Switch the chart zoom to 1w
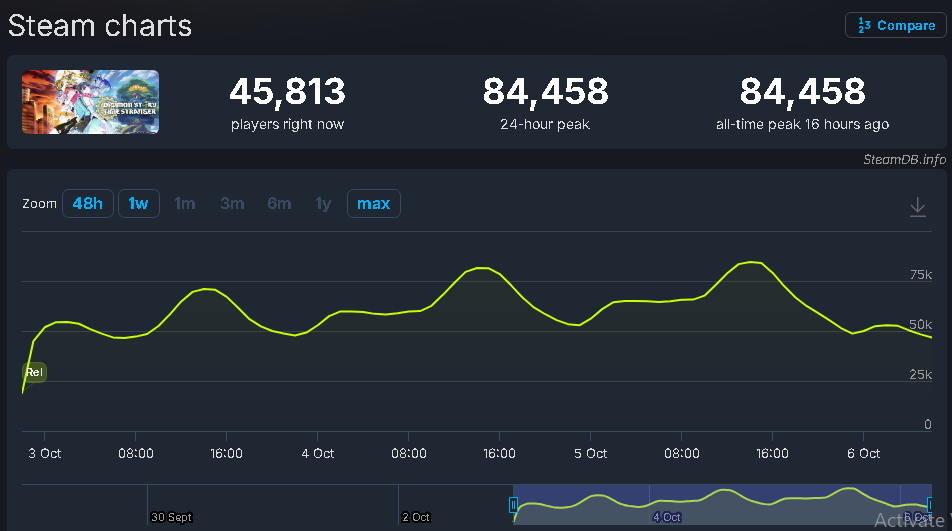 coord(138,204)
